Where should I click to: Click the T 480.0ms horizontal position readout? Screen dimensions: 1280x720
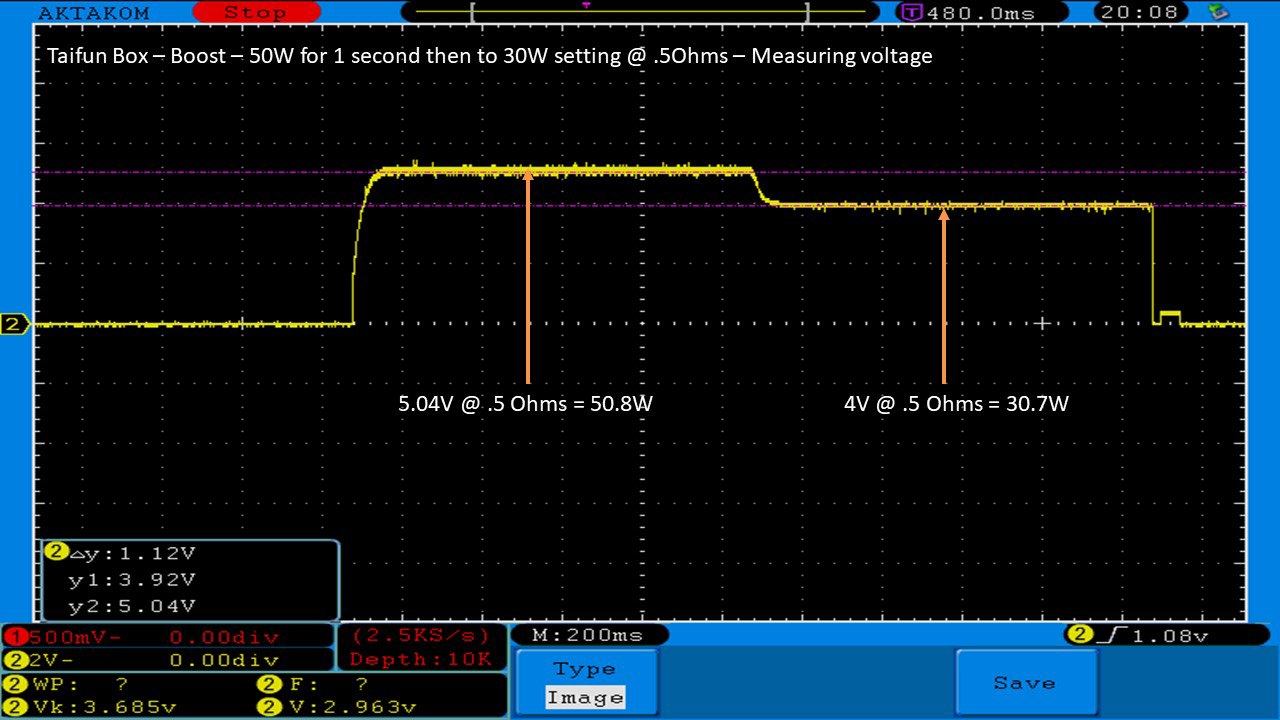970,13
